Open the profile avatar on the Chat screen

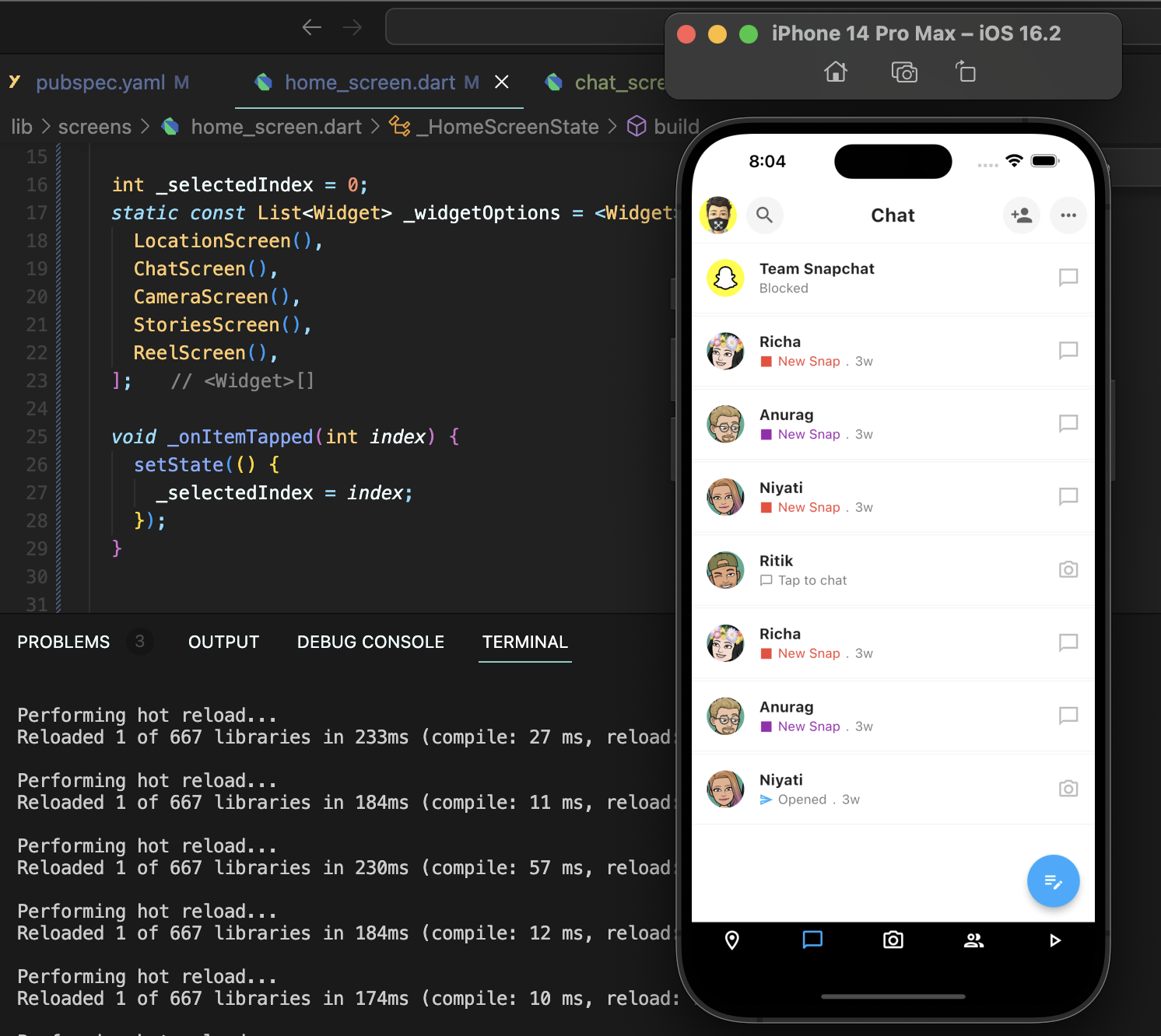[x=717, y=215]
